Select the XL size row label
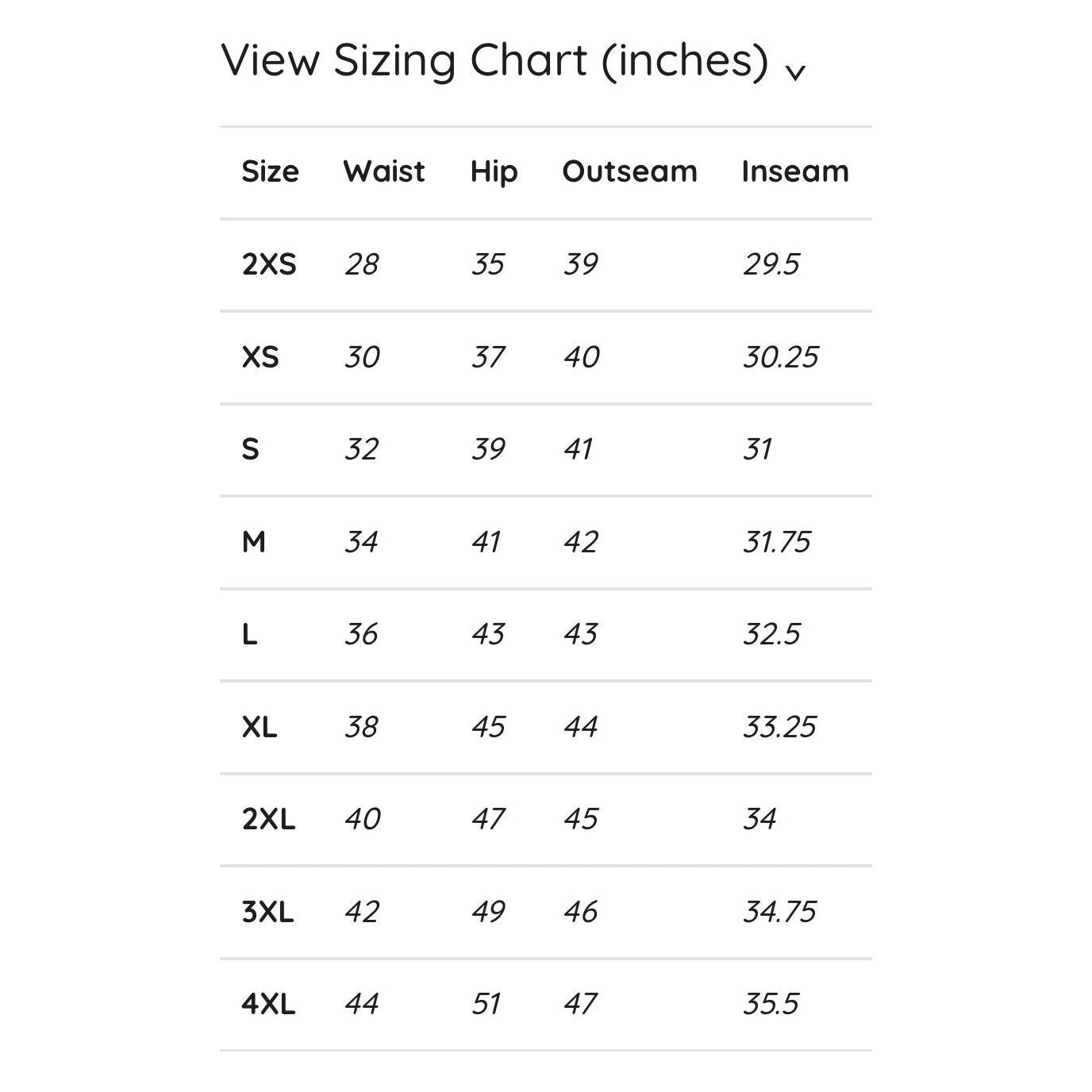Viewport: 1092px width, 1092px height. point(260,727)
